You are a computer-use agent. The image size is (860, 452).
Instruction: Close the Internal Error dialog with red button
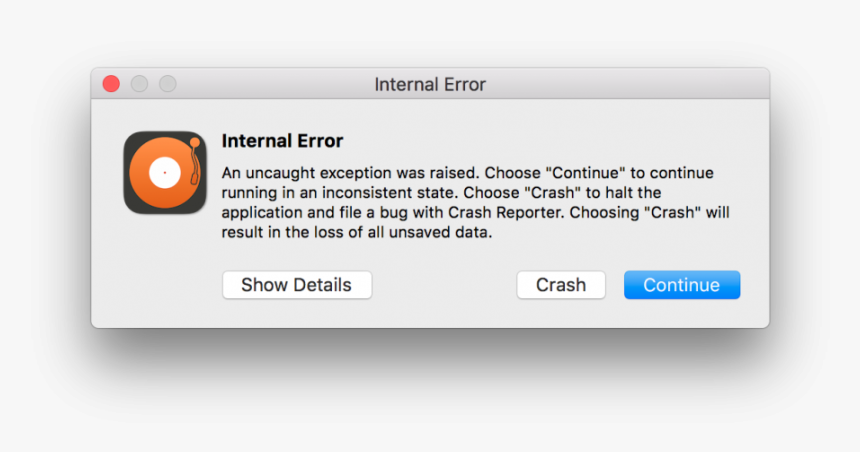[111, 84]
